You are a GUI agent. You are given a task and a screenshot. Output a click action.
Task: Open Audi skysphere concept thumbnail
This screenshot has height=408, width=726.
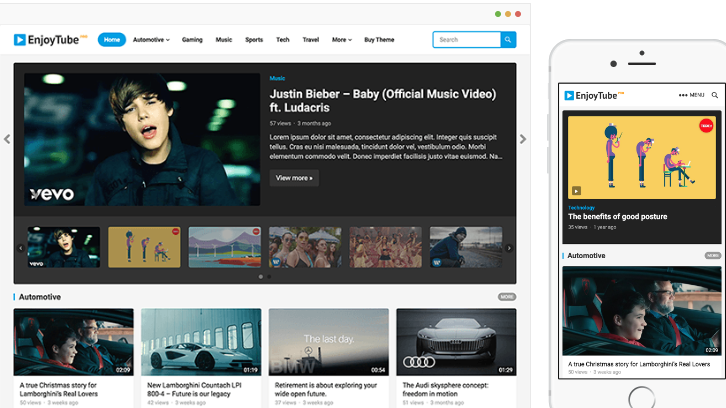456,342
